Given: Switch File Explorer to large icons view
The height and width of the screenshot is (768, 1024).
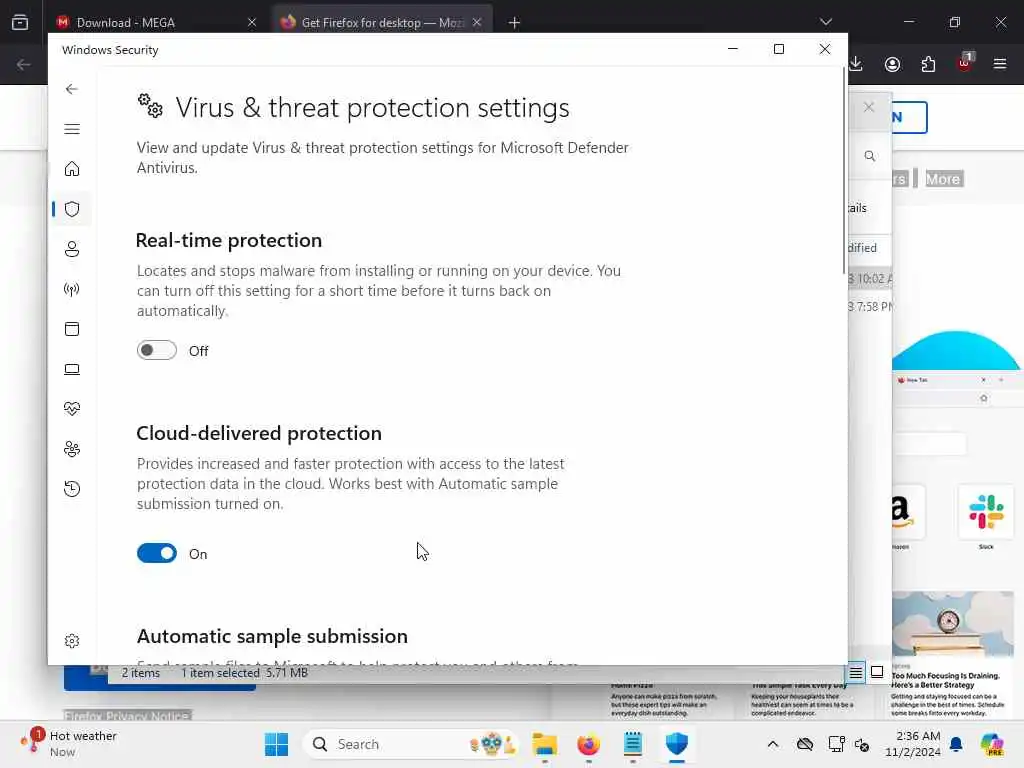Looking at the screenshot, I should (877, 672).
